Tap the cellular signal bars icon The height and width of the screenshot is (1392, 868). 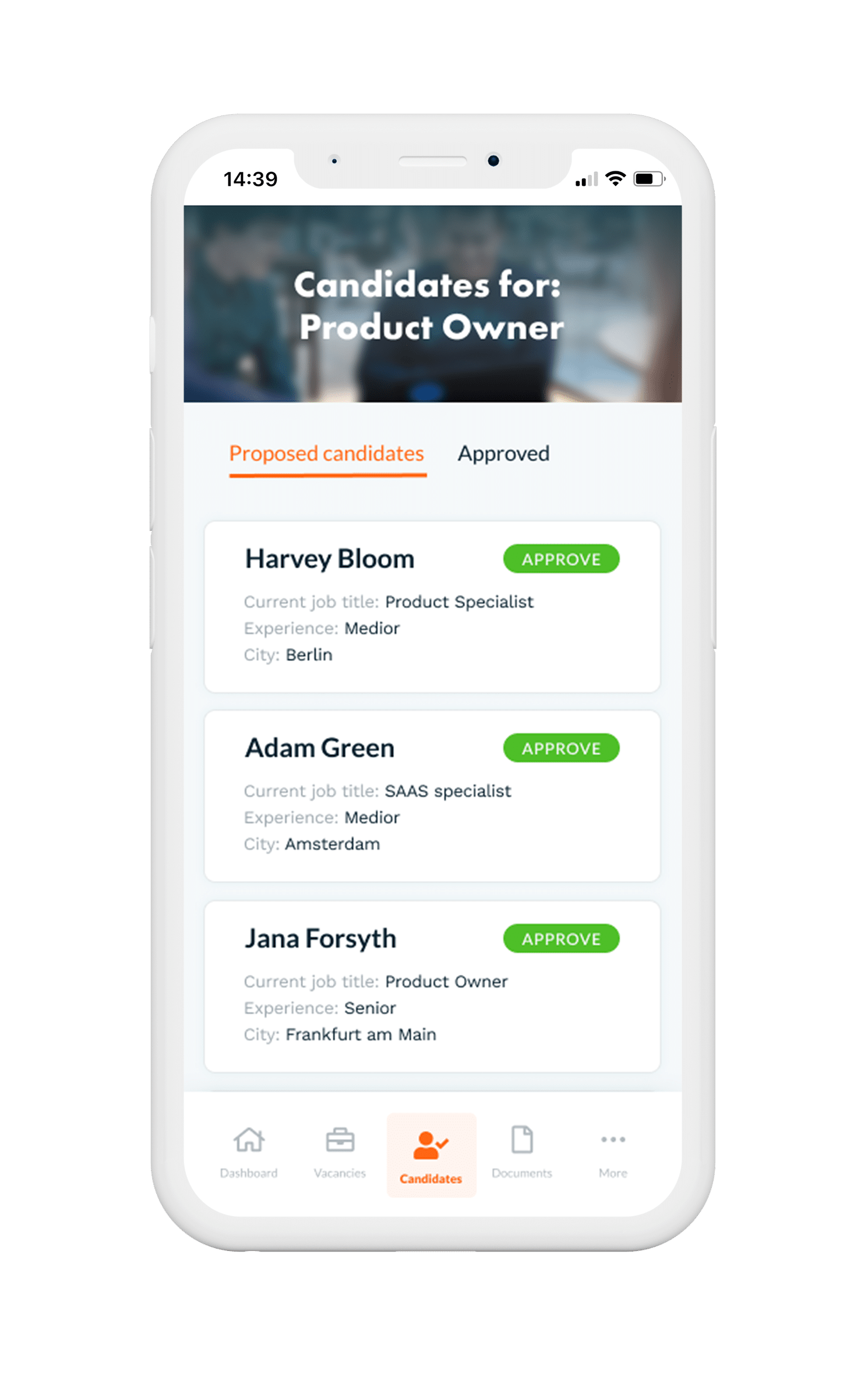pyautogui.click(x=586, y=179)
